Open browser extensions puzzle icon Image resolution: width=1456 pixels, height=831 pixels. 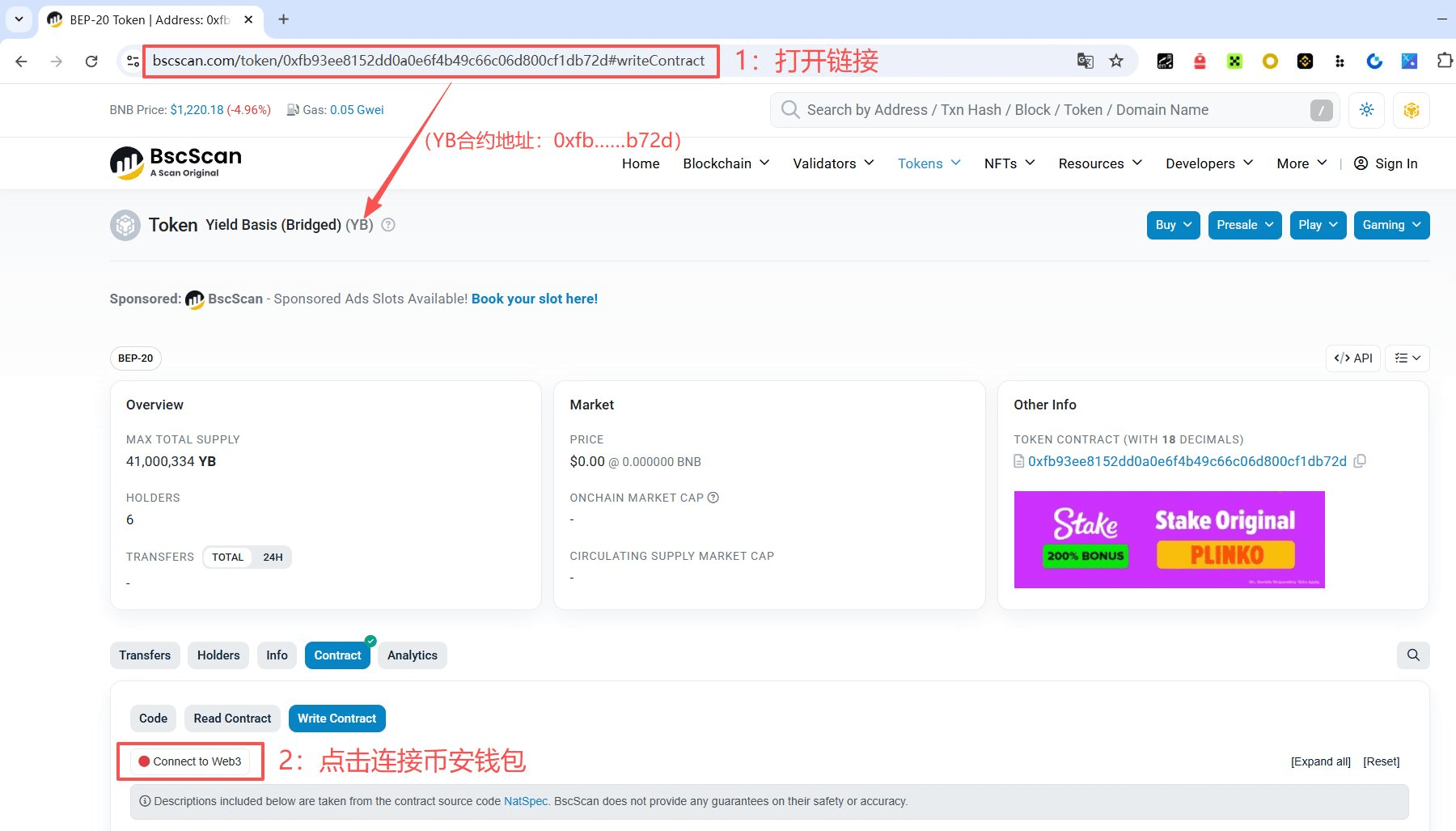pos(1444,61)
